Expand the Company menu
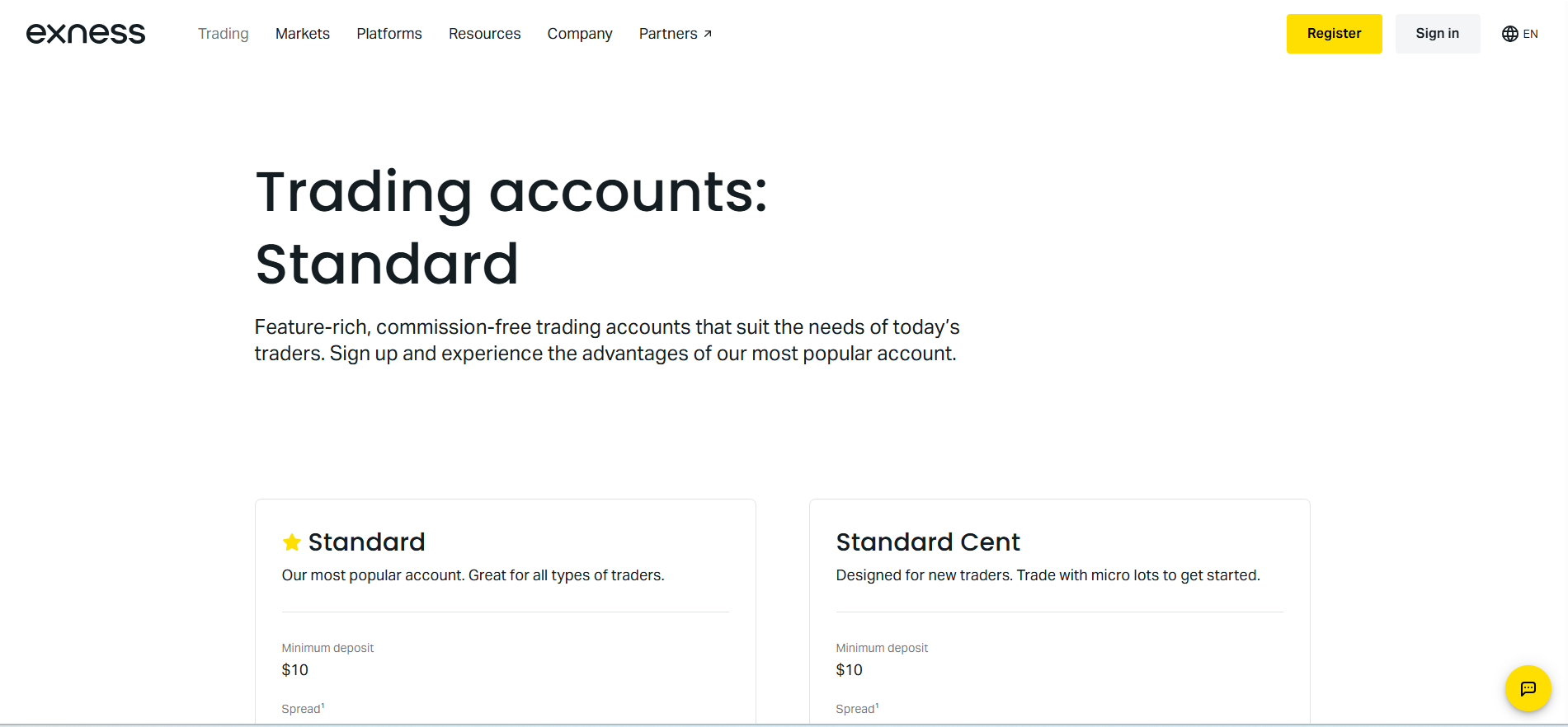Screen dimensions: 1568x727 tap(580, 34)
